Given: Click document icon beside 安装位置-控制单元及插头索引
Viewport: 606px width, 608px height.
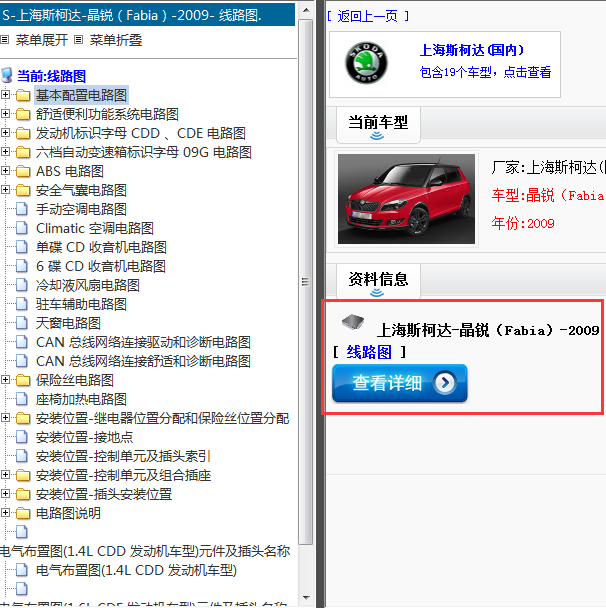Looking at the screenshot, I should (x=22, y=456).
